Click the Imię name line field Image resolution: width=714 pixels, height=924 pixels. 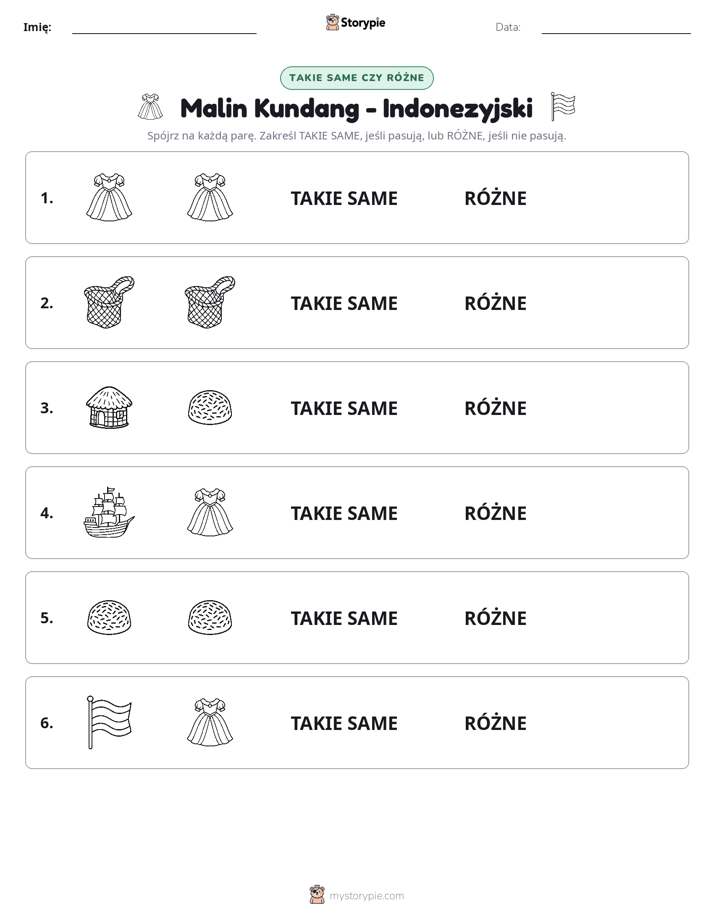(164, 27)
